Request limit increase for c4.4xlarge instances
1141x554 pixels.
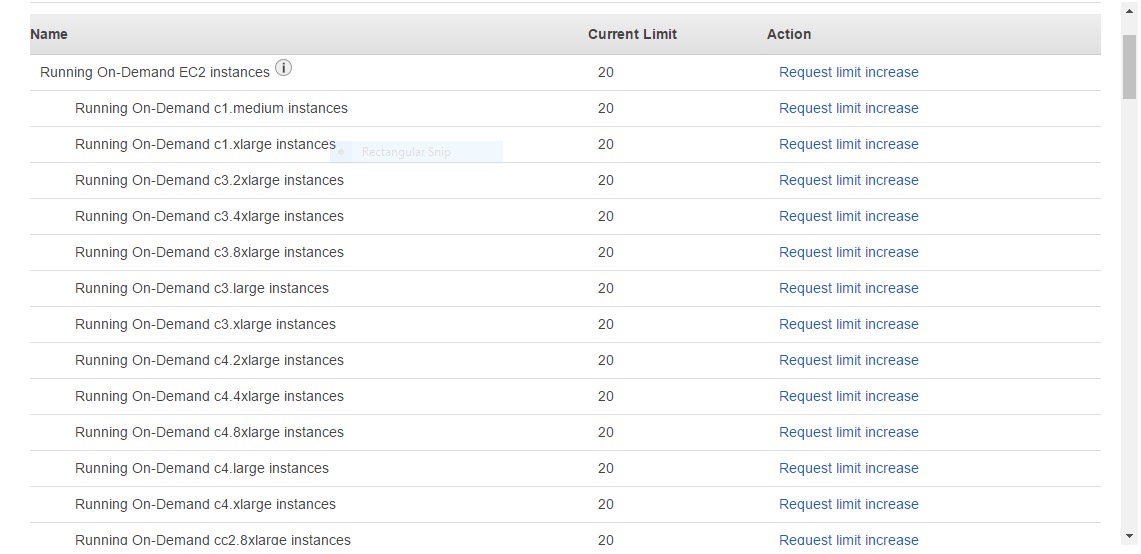click(x=848, y=396)
